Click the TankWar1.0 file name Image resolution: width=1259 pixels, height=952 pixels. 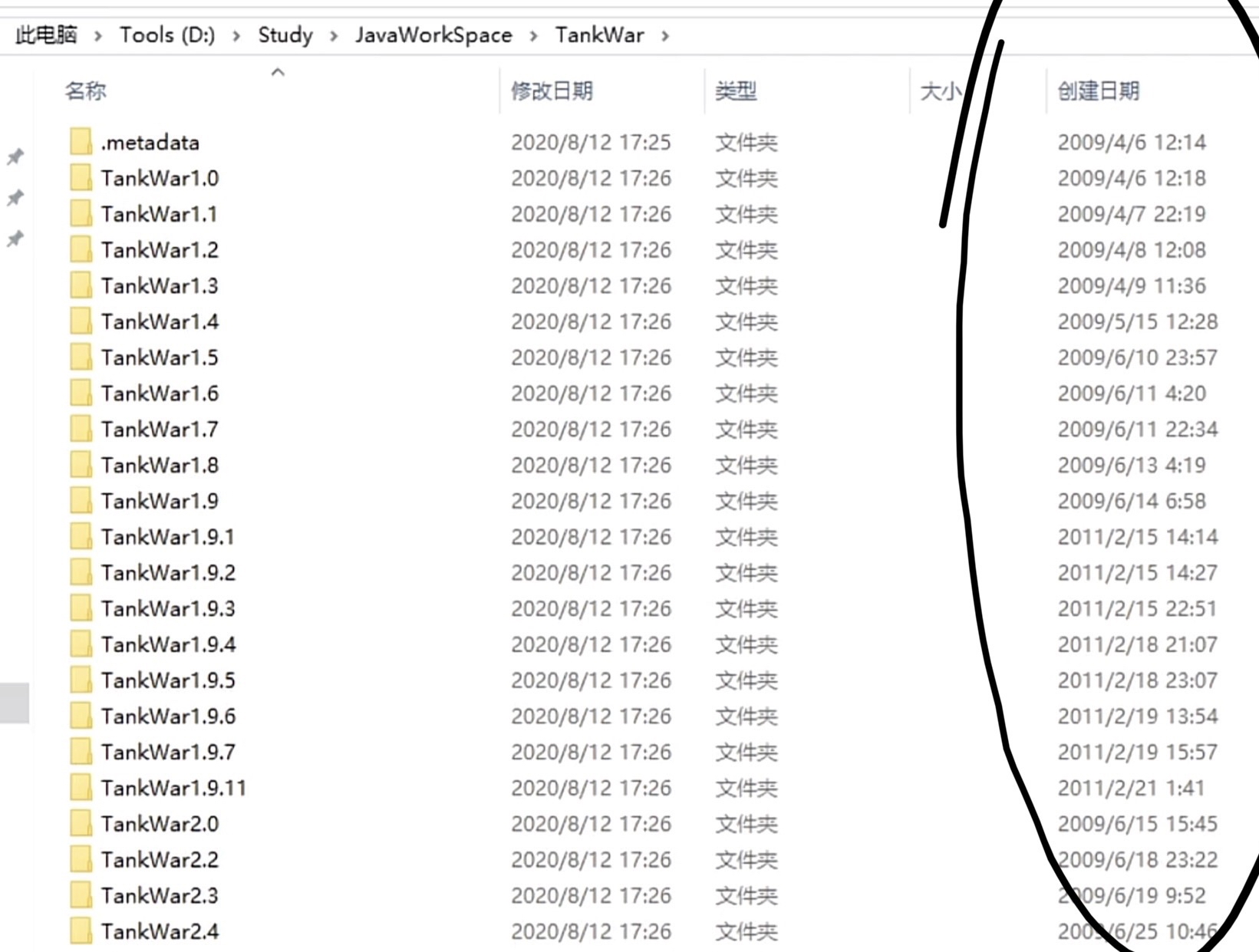[x=160, y=178]
